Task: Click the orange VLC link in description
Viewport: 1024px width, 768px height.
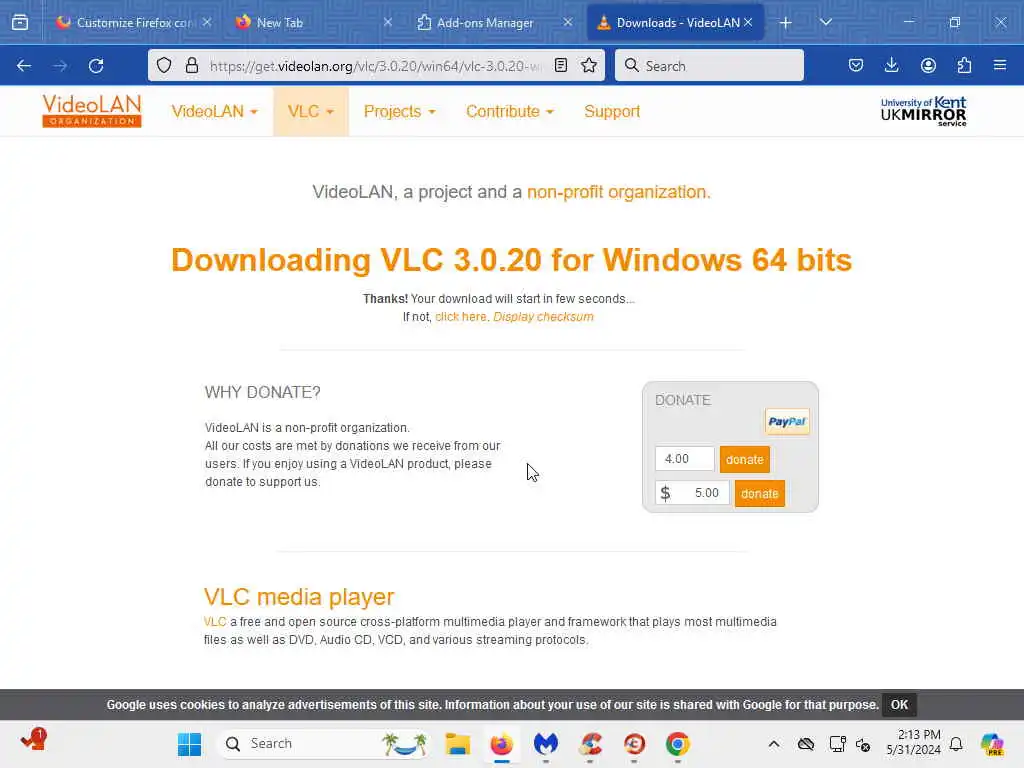Action: point(215,622)
